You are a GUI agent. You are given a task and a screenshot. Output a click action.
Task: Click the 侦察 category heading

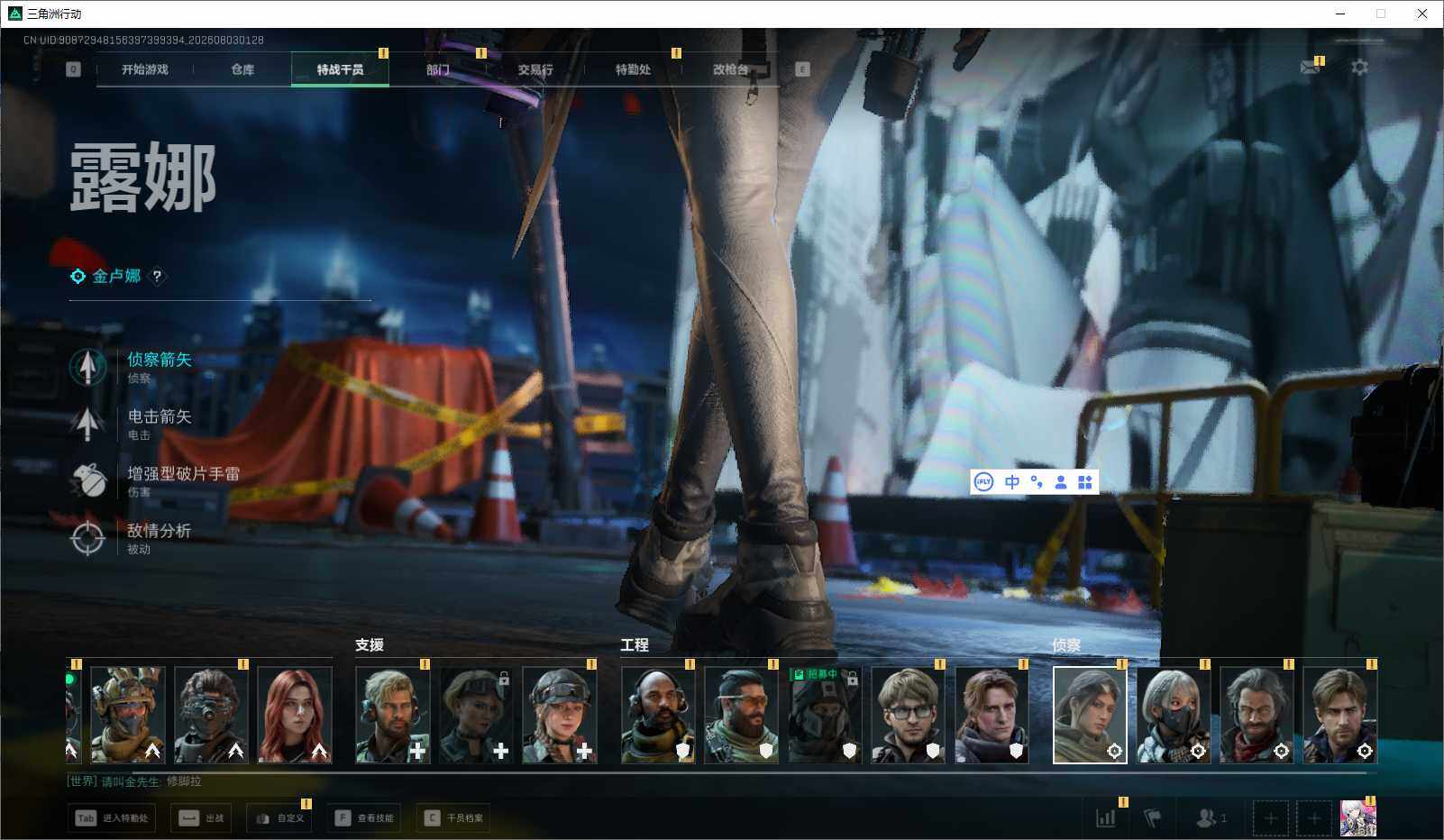coord(1066,644)
